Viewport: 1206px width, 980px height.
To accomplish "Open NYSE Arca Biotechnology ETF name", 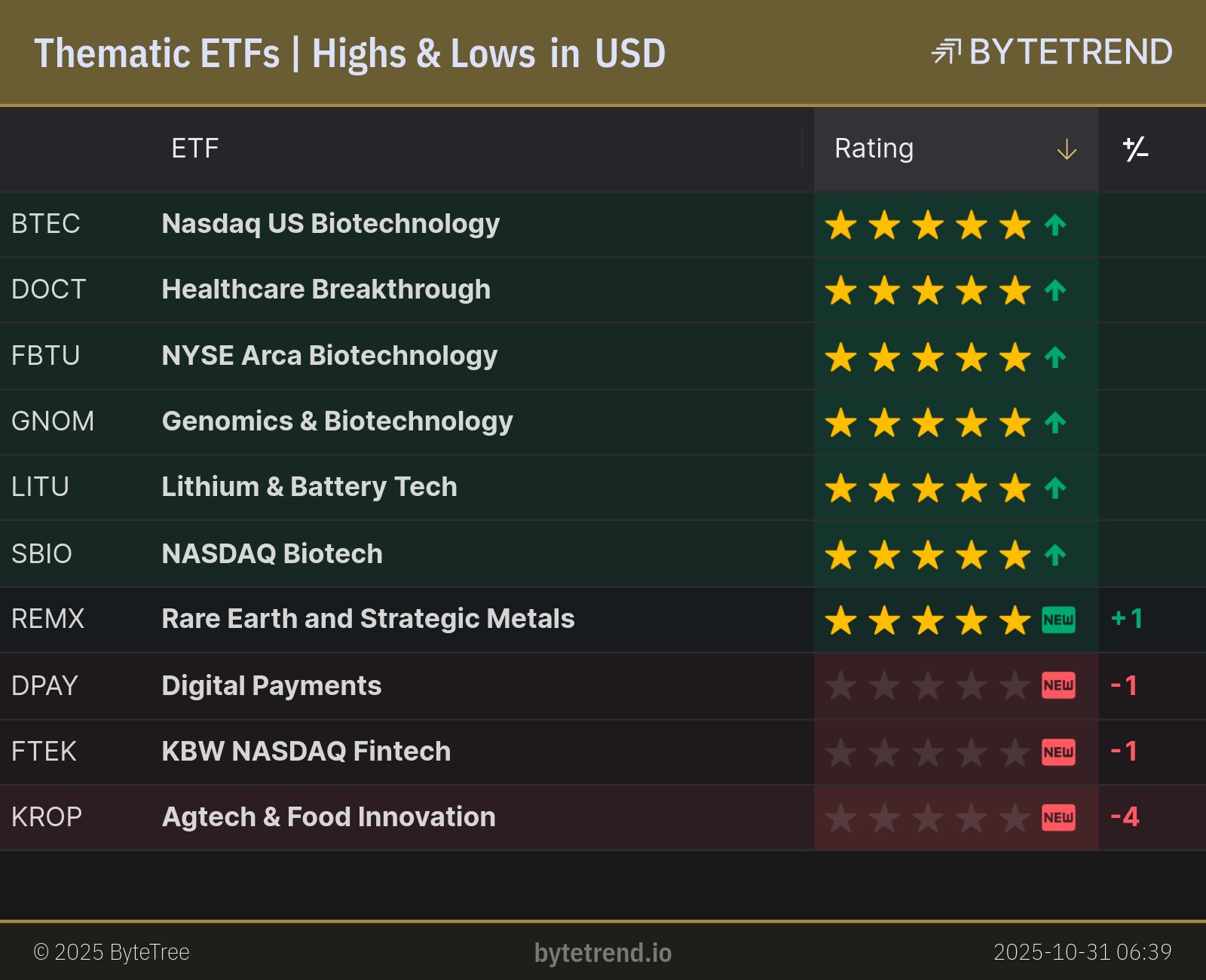I will pos(330,356).
